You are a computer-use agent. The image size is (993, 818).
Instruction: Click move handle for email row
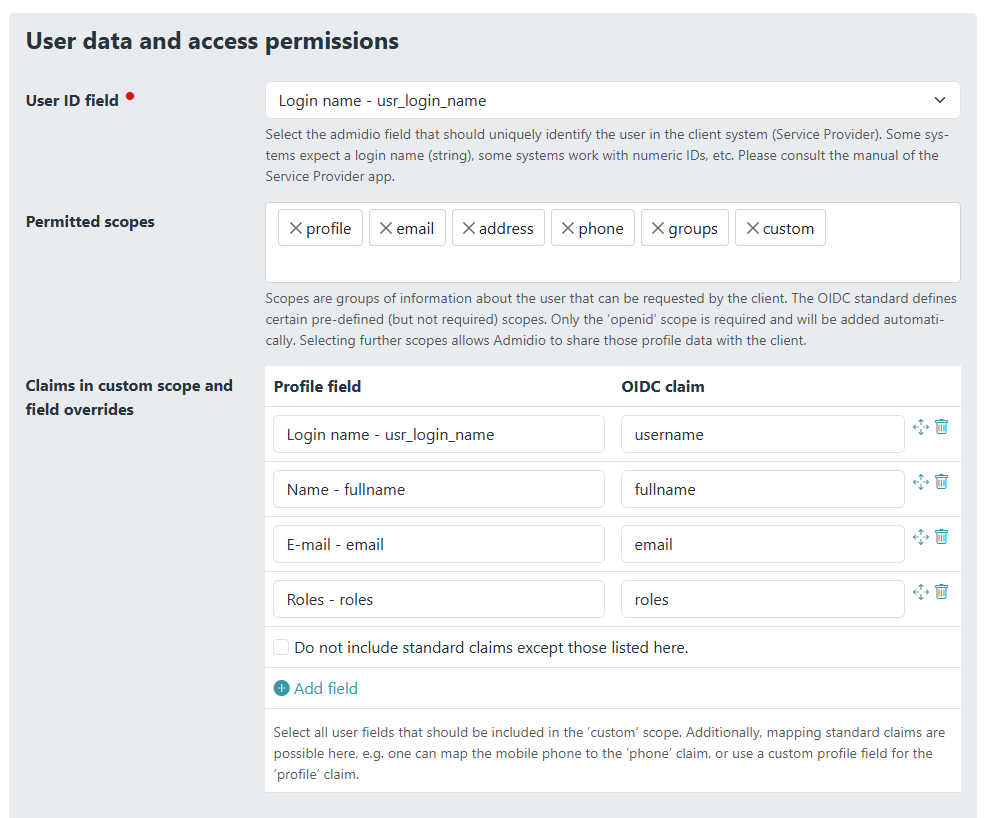[921, 537]
